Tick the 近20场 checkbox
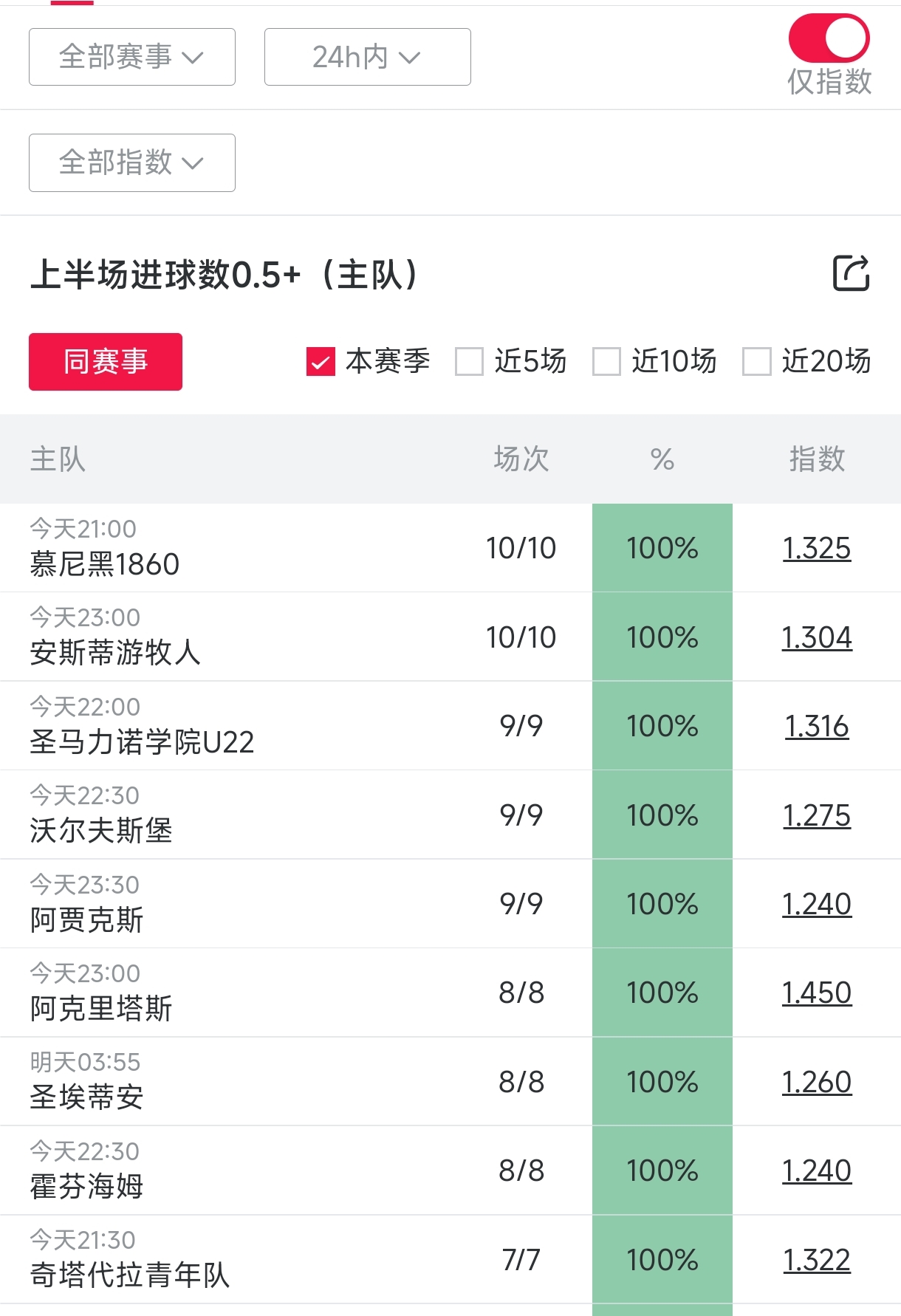 [757, 362]
